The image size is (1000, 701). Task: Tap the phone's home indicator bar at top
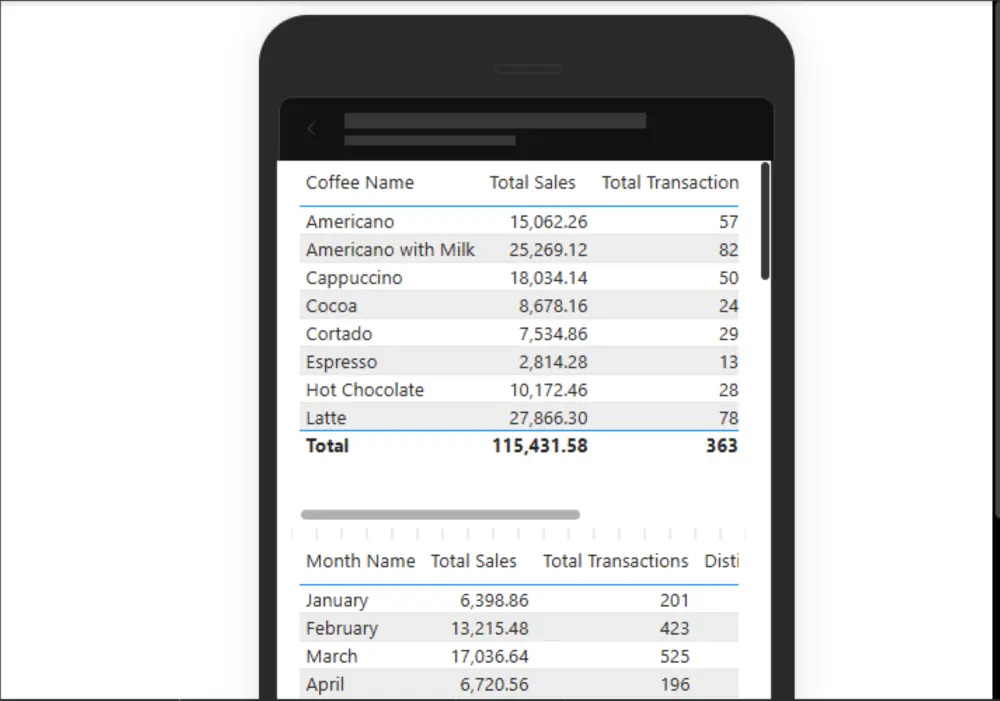528,68
